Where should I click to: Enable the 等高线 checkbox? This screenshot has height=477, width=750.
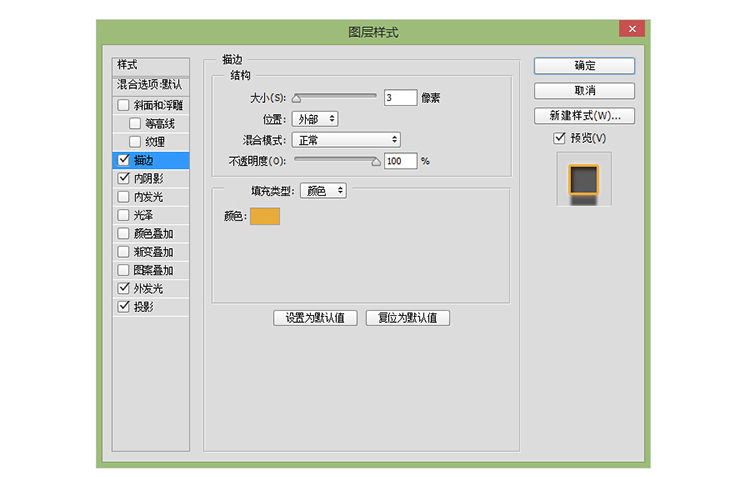pyautogui.click(x=135, y=124)
